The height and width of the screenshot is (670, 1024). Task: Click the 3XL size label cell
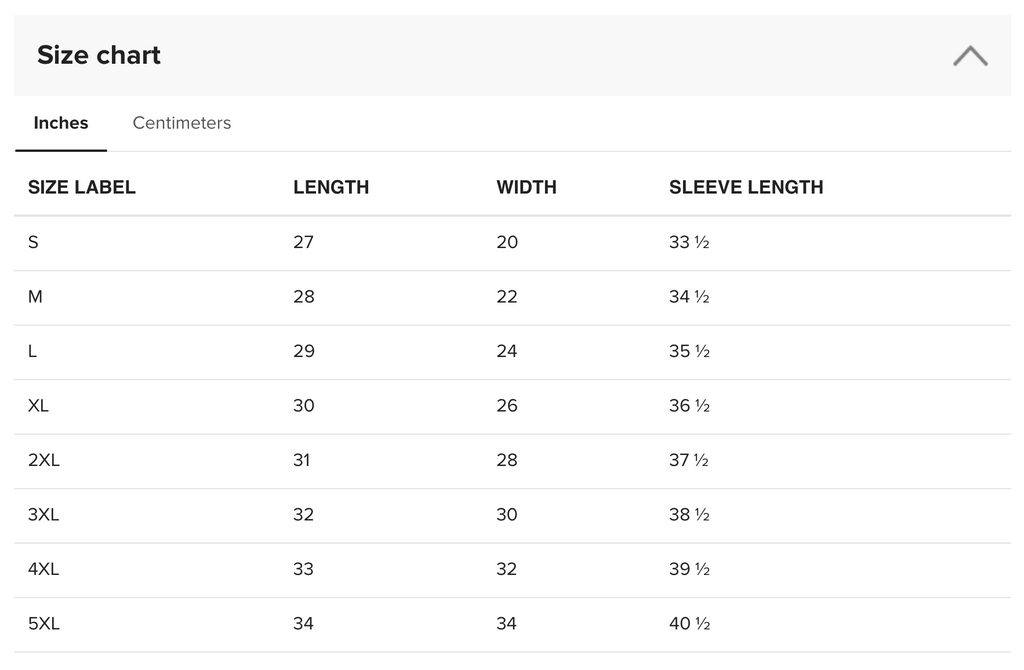tap(44, 515)
